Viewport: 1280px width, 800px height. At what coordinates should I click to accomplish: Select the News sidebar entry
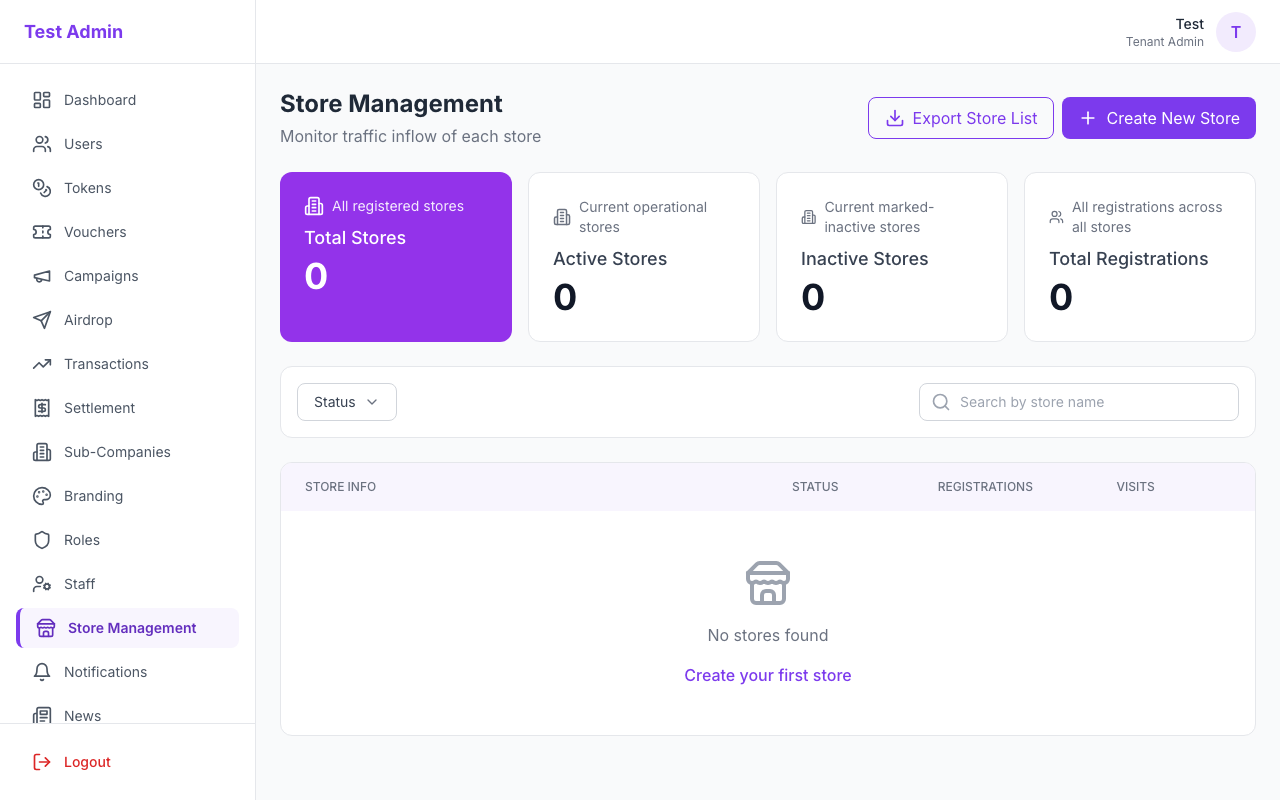tap(82, 716)
